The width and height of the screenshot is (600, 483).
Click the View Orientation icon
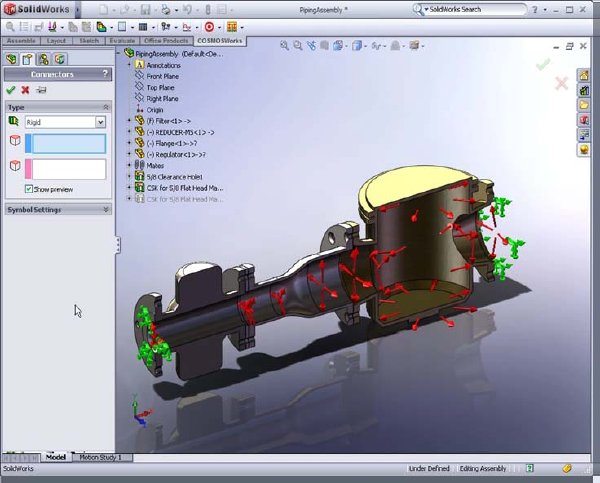[338, 46]
